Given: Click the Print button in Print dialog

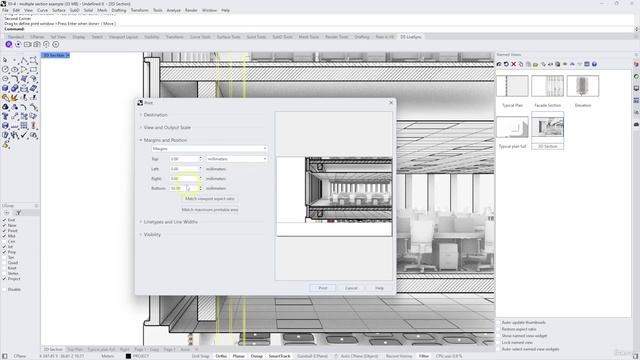Looking at the screenshot, I should pos(322,288).
